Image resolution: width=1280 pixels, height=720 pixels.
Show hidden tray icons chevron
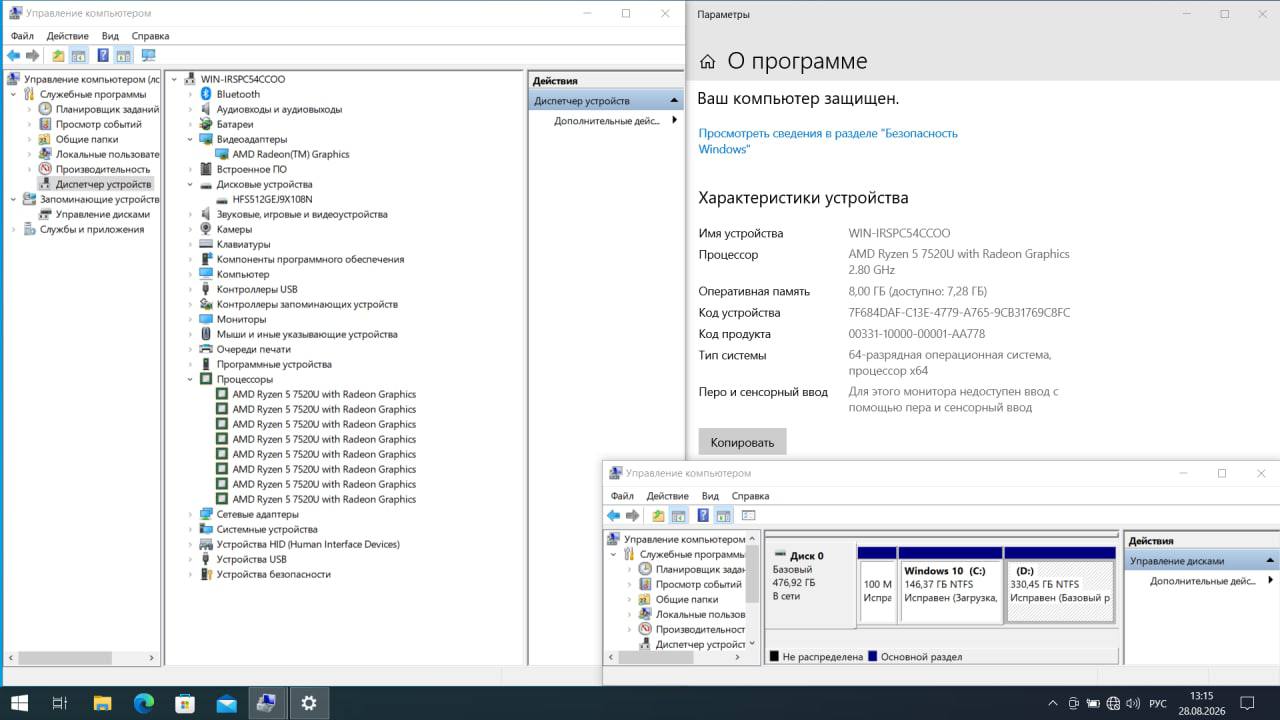point(1053,703)
